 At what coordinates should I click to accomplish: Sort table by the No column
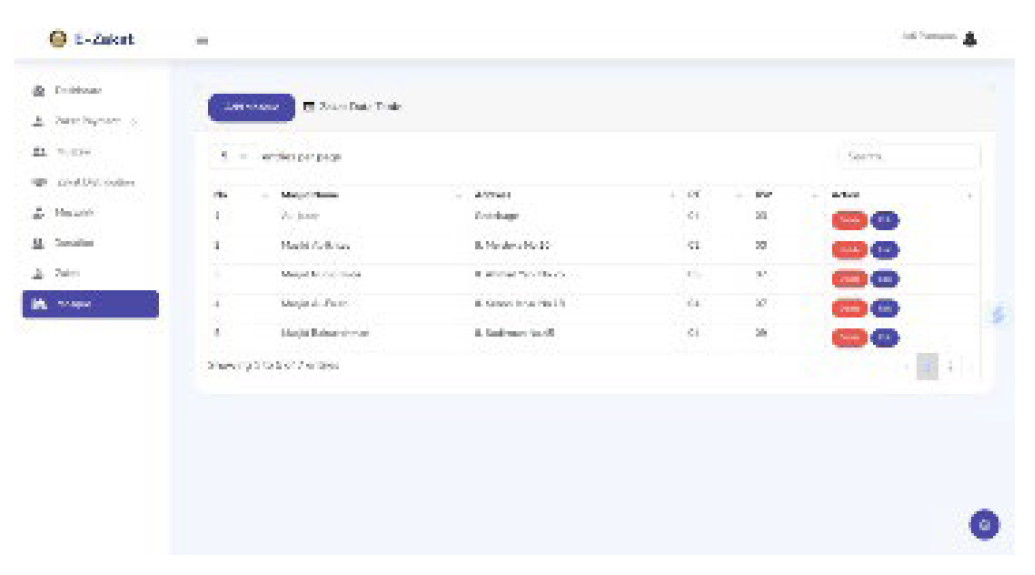[x=236, y=195]
